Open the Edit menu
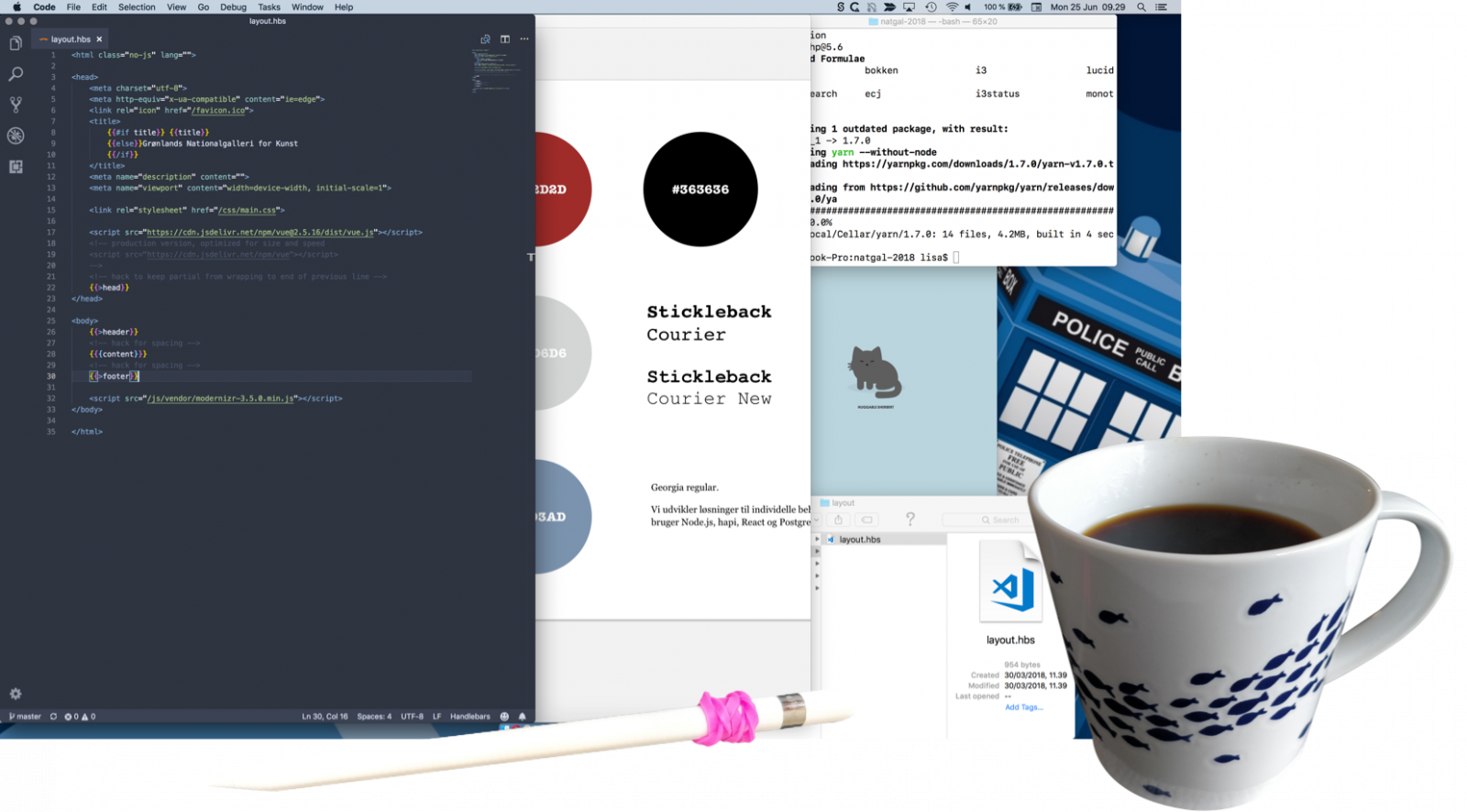This screenshot has height=812, width=1467. (99, 7)
